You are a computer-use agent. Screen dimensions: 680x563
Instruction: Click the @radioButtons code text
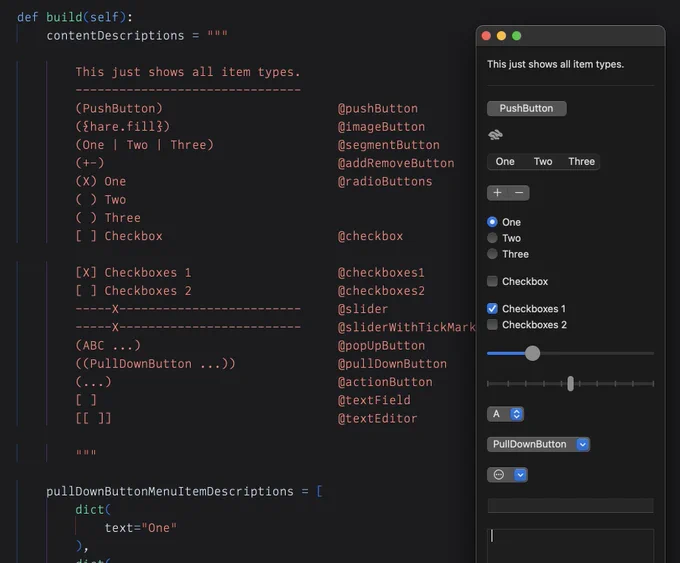[385, 181]
